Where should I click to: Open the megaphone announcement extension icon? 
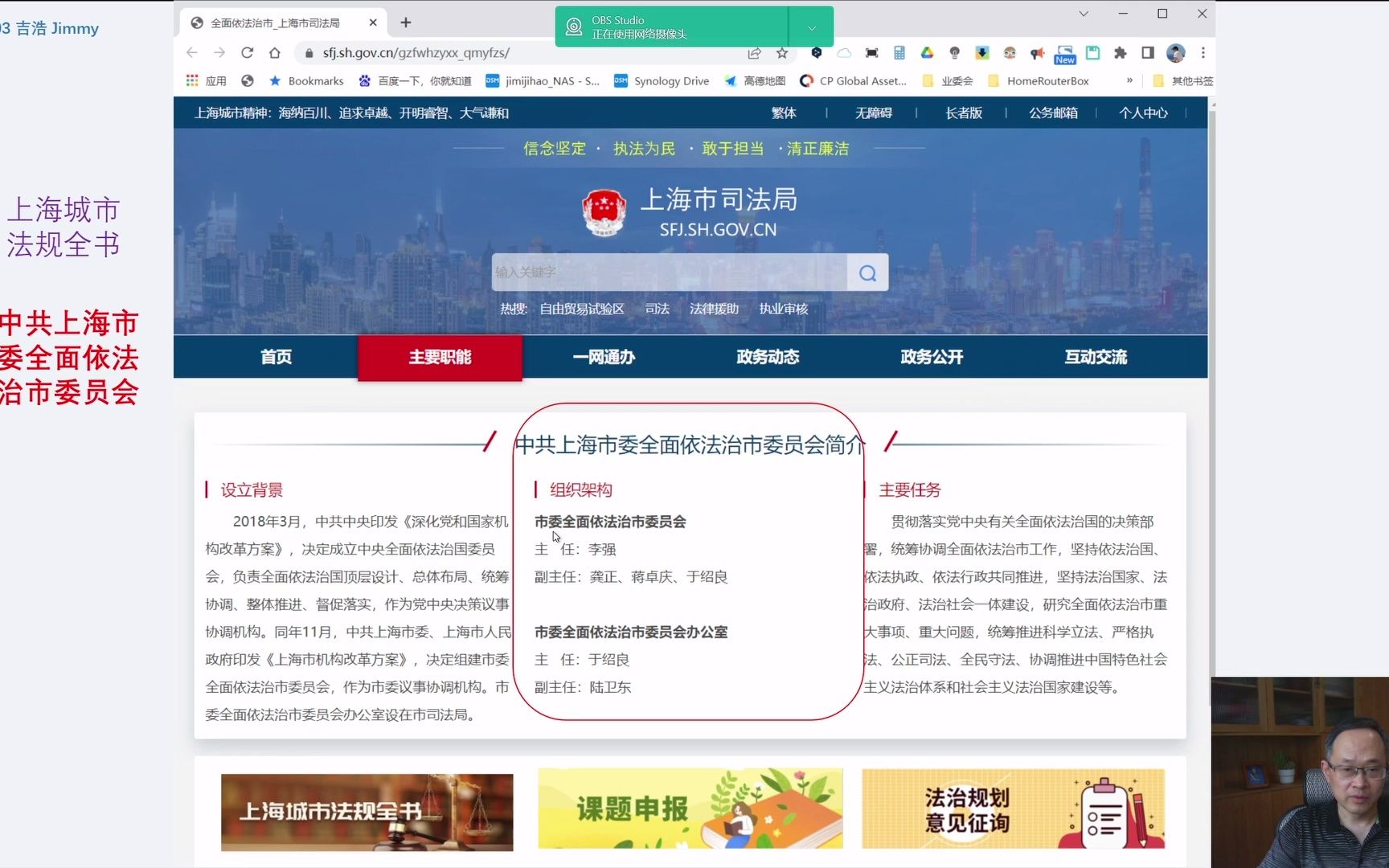tap(1037, 53)
